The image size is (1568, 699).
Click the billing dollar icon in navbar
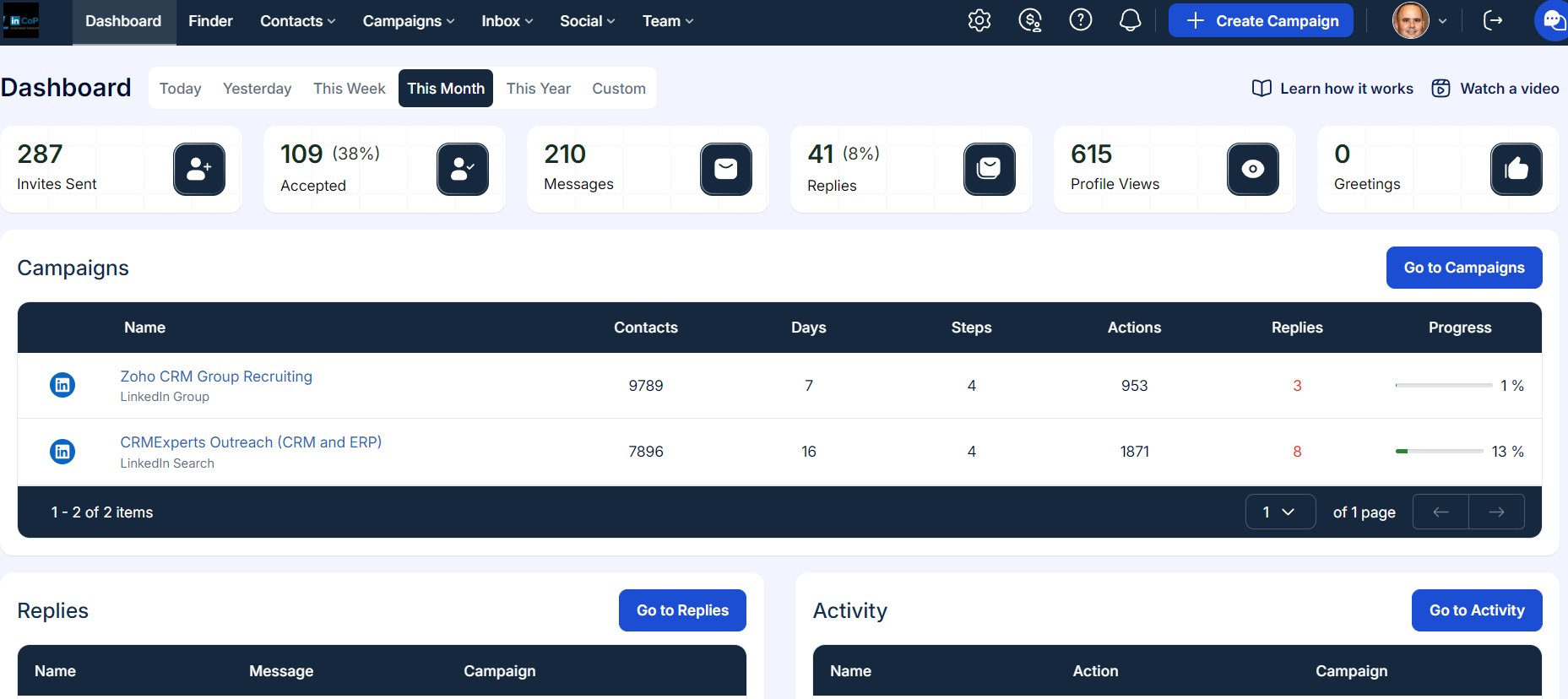click(x=1029, y=20)
